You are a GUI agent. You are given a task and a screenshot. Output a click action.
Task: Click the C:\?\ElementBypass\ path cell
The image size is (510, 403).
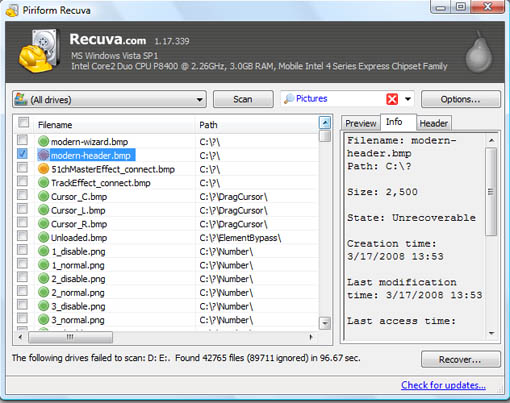pos(240,238)
